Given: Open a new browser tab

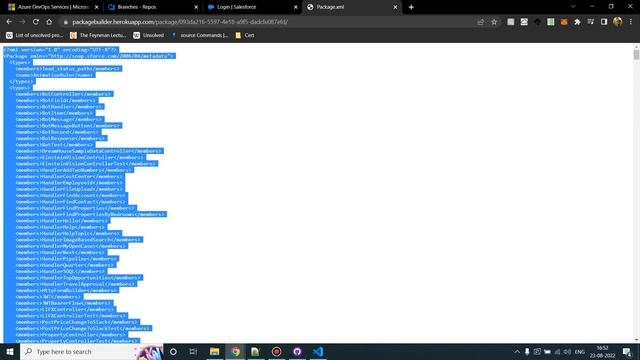Looking at the screenshot, I should pyautogui.click(x=411, y=7).
